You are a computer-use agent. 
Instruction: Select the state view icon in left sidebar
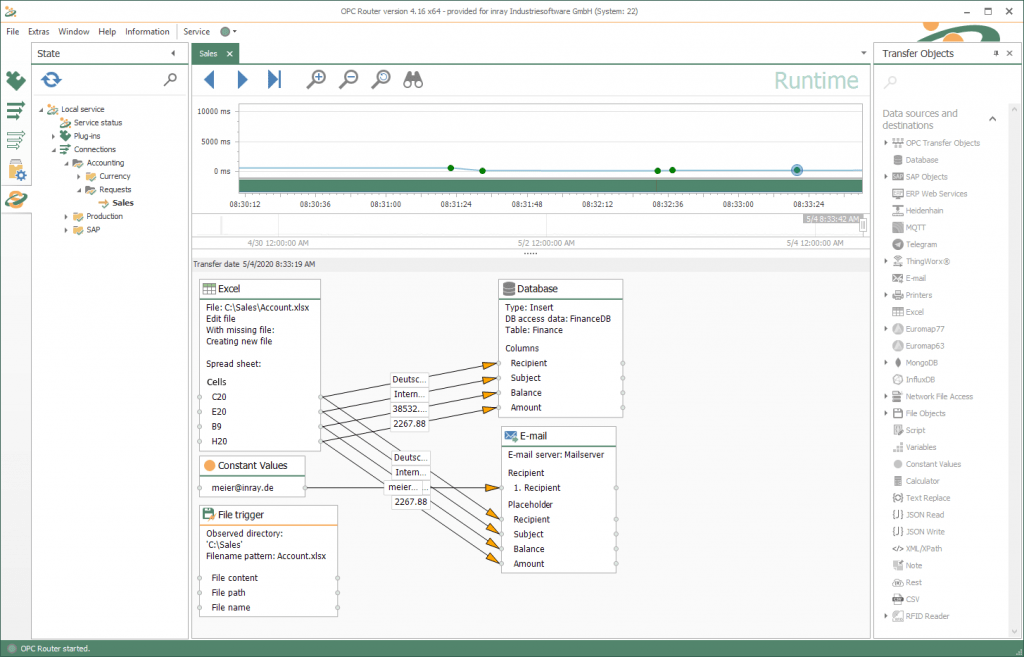16,199
